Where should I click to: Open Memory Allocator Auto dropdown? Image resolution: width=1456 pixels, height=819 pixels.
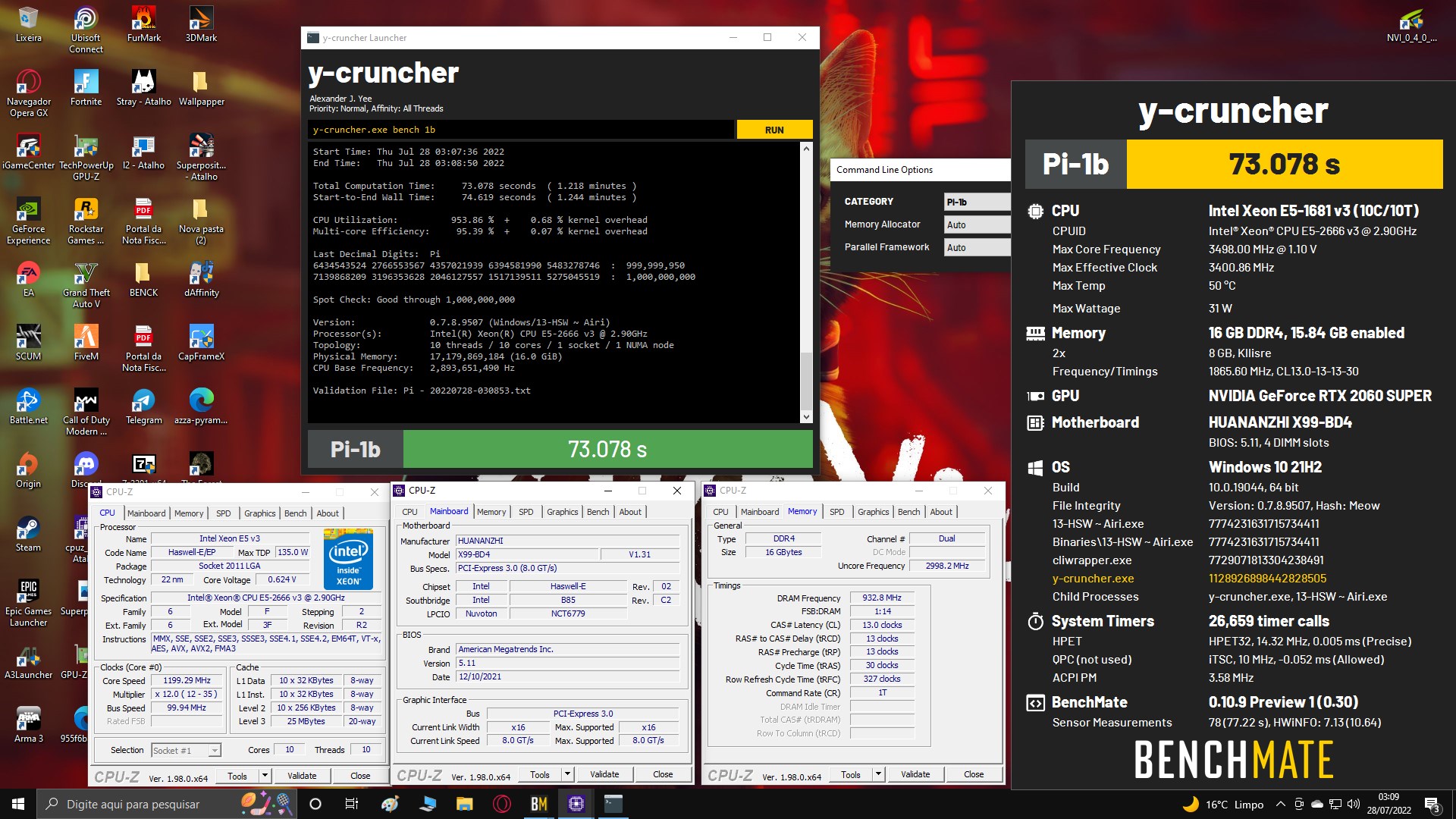coord(977,224)
